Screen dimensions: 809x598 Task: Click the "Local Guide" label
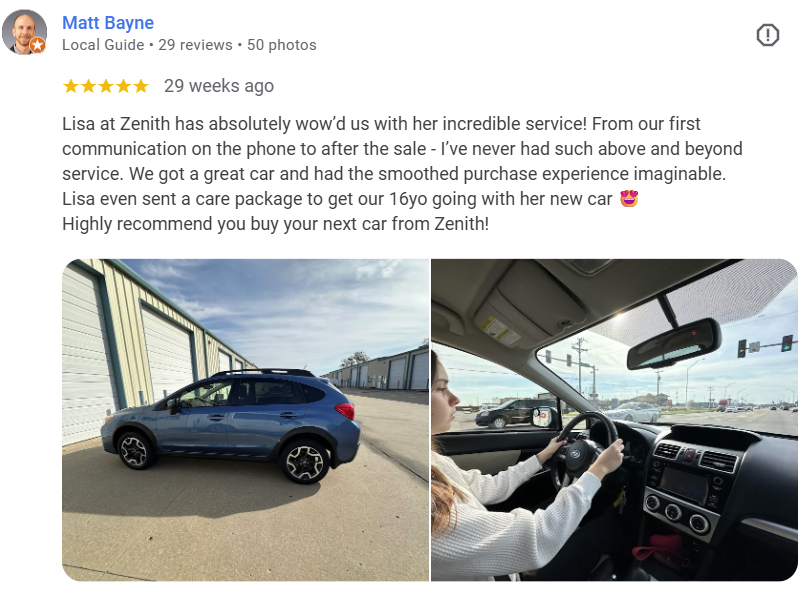pyautogui.click(x=103, y=45)
